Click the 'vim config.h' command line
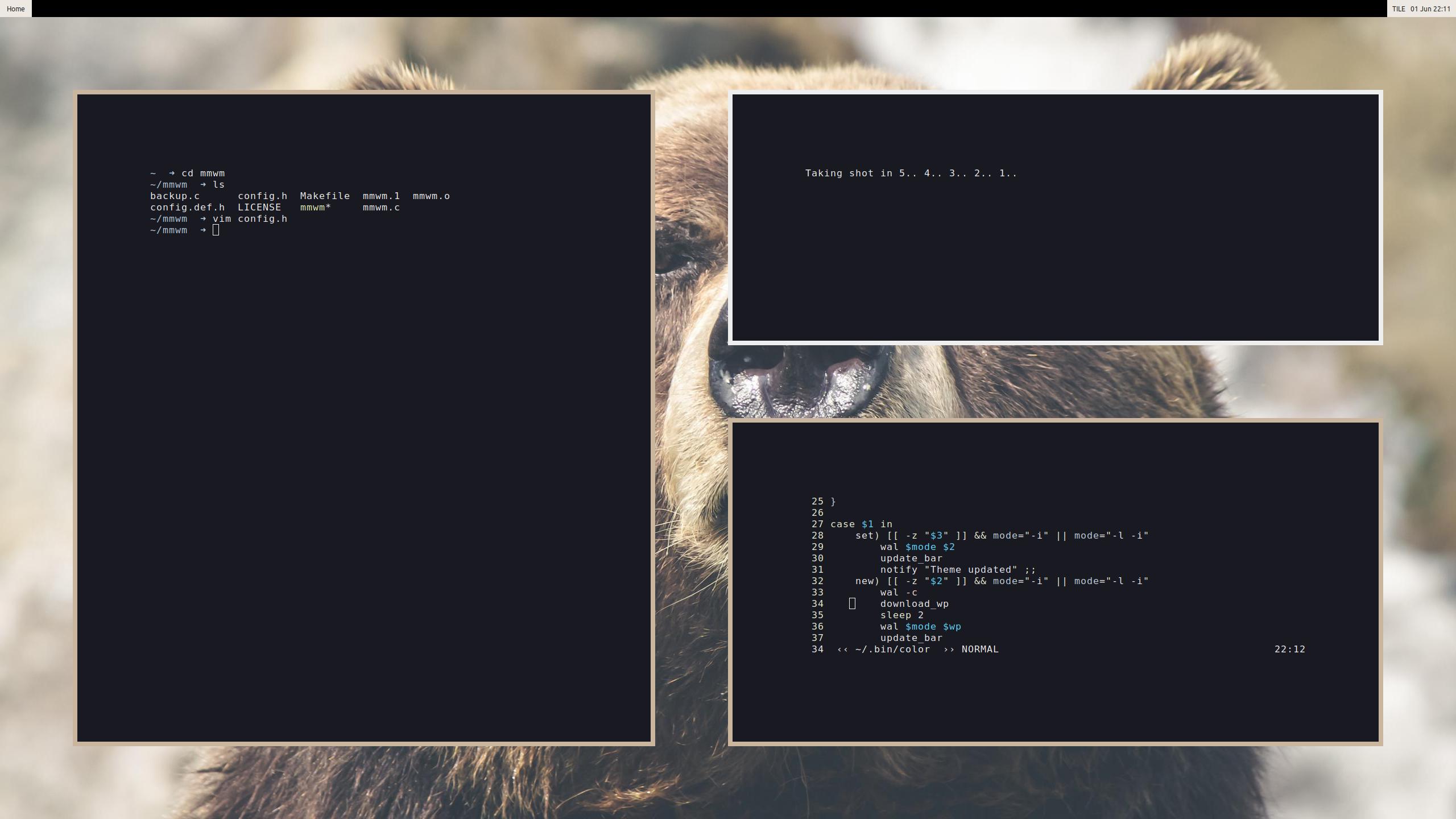This screenshot has height=819, width=1456. (x=250, y=218)
